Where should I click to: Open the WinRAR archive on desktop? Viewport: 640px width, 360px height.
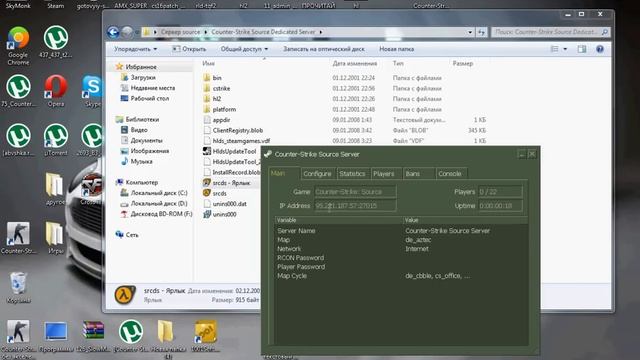(x=93, y=336)
